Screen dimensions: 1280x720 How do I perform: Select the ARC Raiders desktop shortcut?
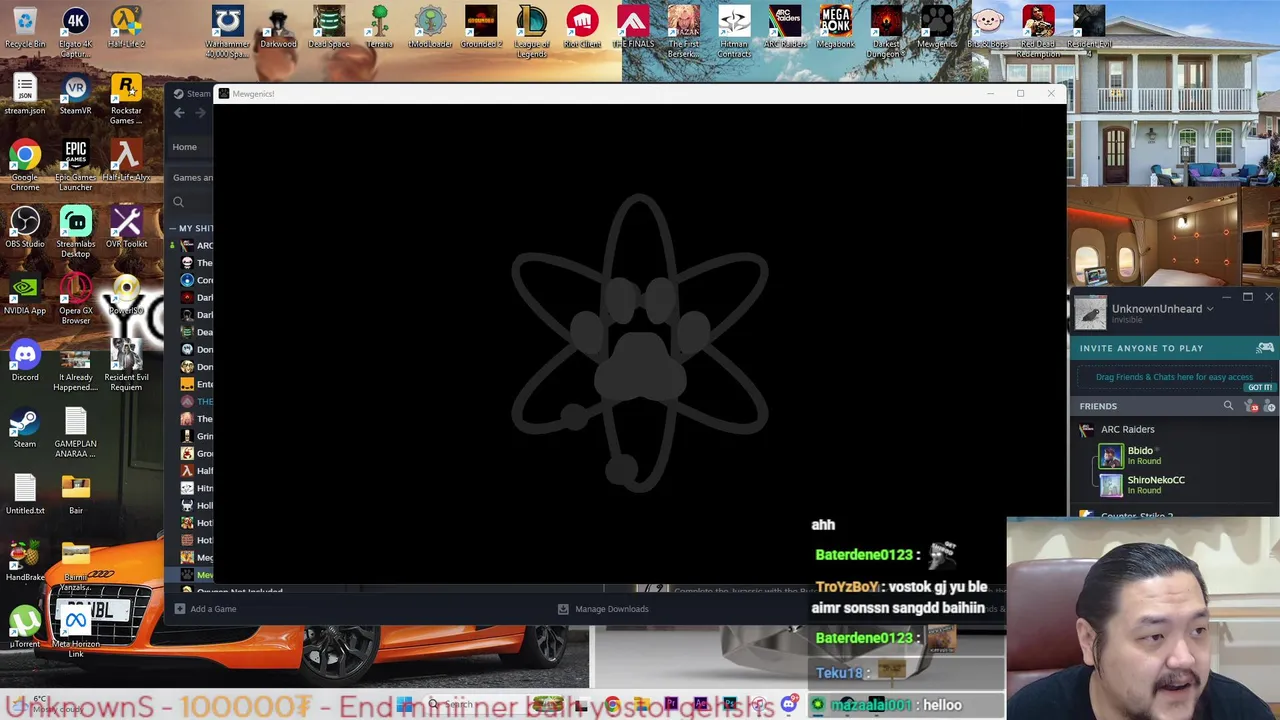pos(785,28)
